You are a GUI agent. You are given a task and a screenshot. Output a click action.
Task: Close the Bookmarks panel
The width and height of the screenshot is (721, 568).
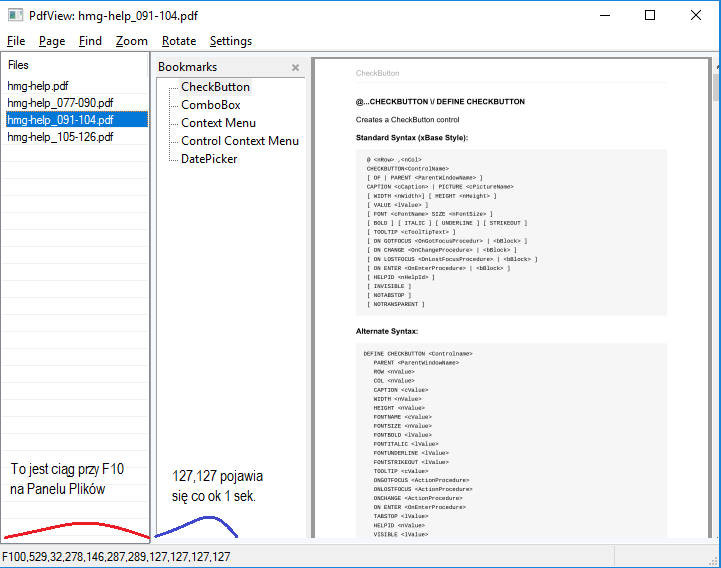(295, 68)
